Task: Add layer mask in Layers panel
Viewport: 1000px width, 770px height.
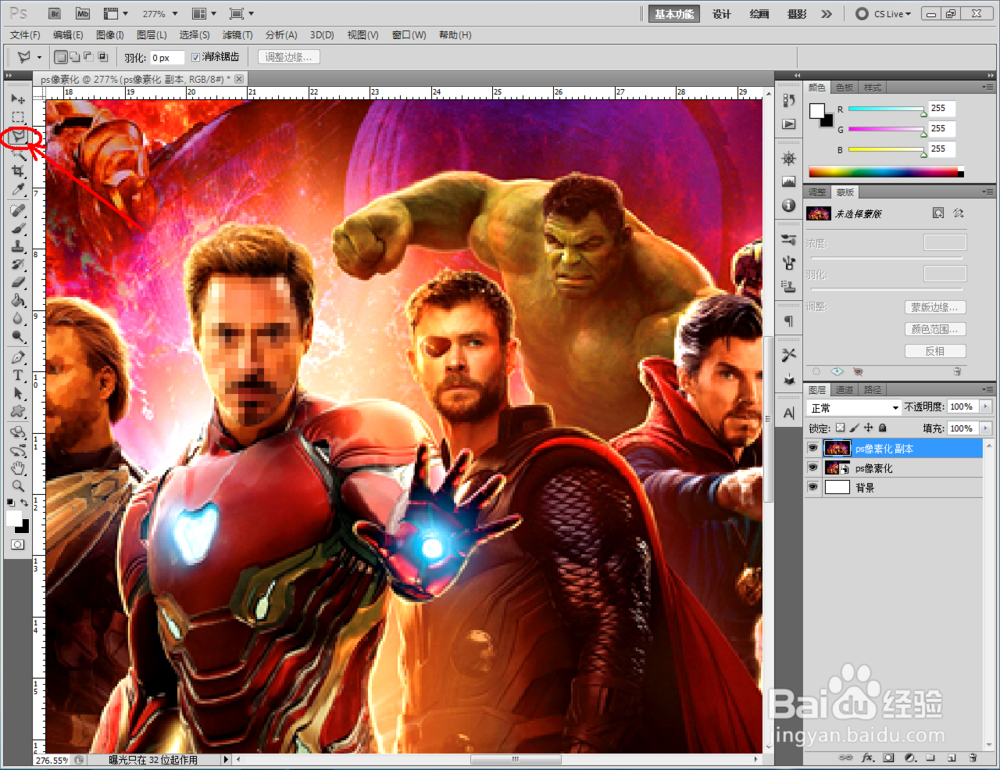Action: point(888,758)
